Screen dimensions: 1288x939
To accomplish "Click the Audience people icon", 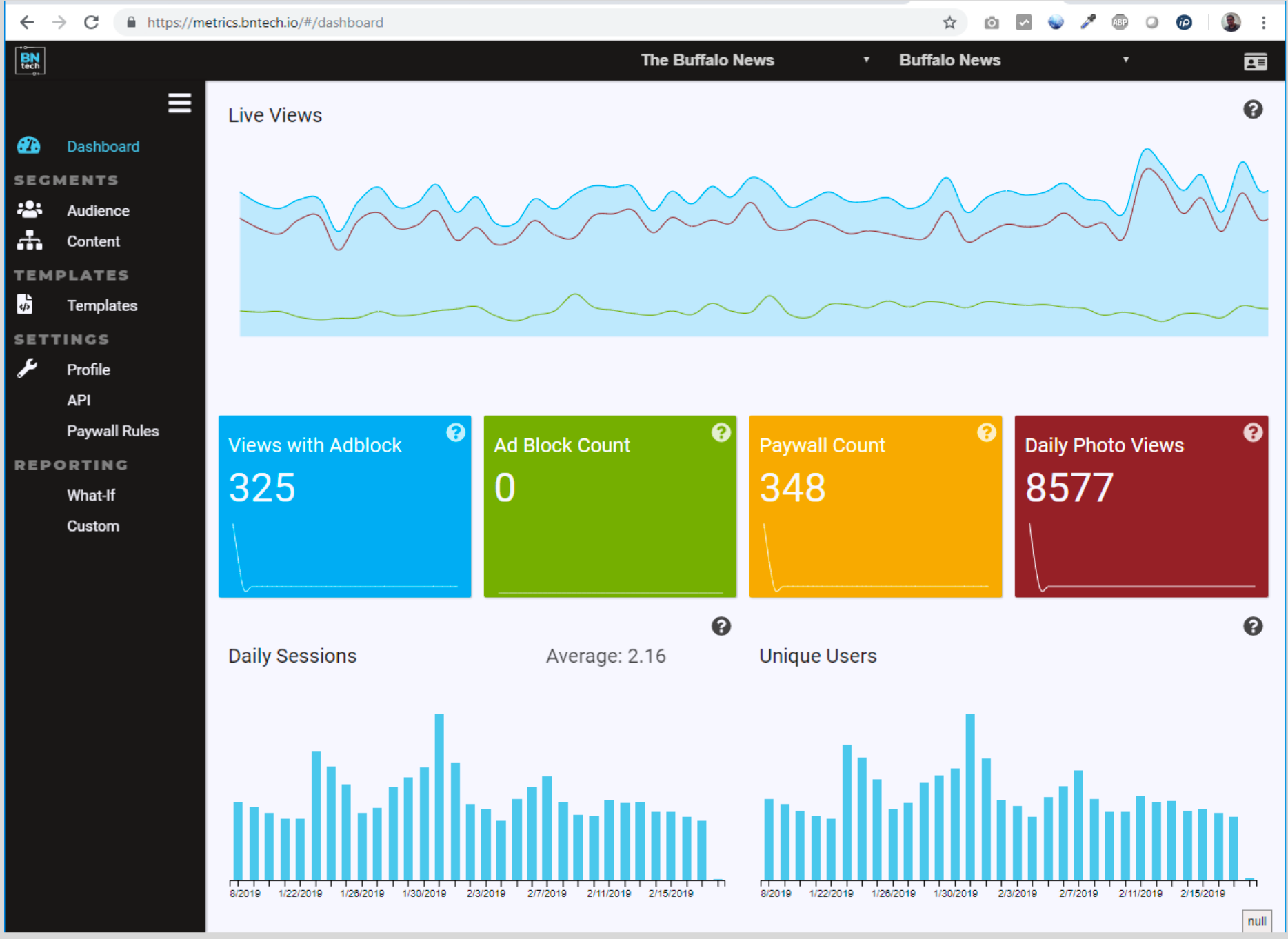I will [x=30, y=210].
